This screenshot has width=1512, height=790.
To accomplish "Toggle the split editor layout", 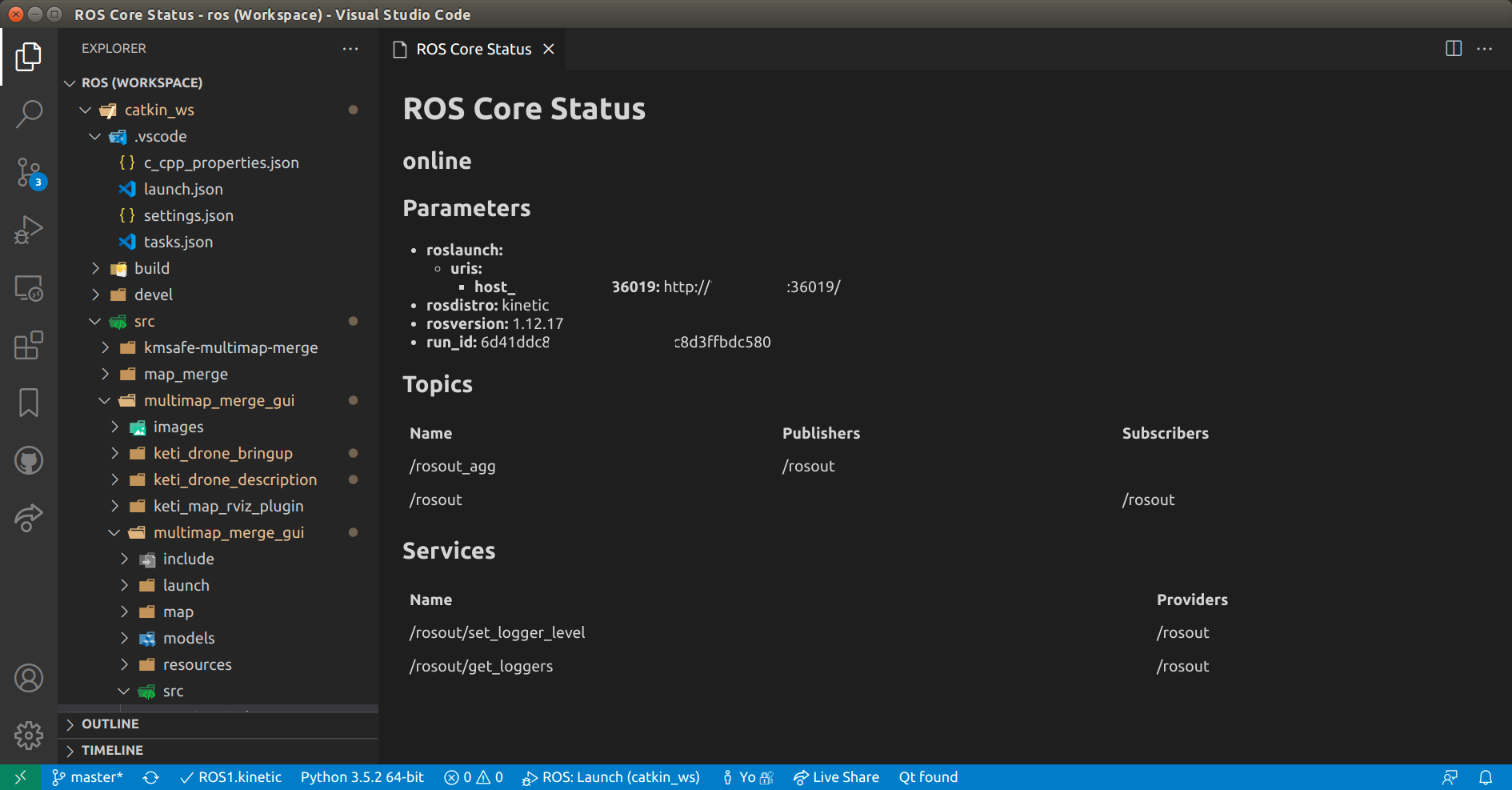I will click(1452, 49).
